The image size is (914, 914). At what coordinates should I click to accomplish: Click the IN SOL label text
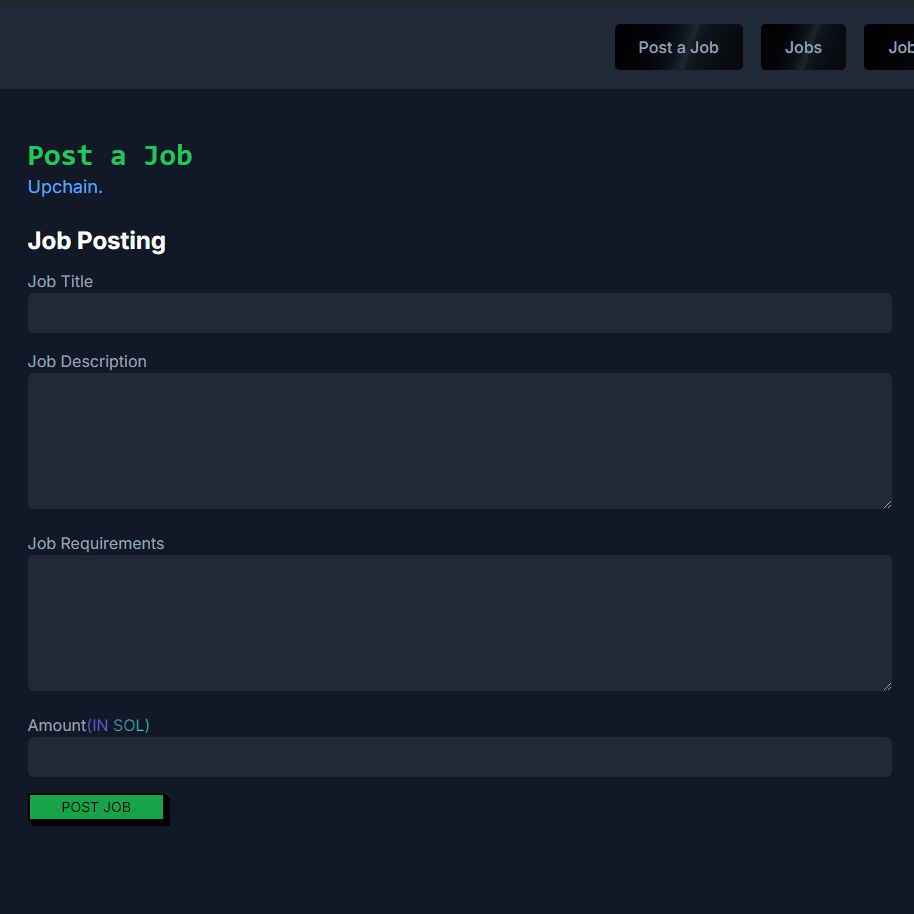[x=119, y=725]
